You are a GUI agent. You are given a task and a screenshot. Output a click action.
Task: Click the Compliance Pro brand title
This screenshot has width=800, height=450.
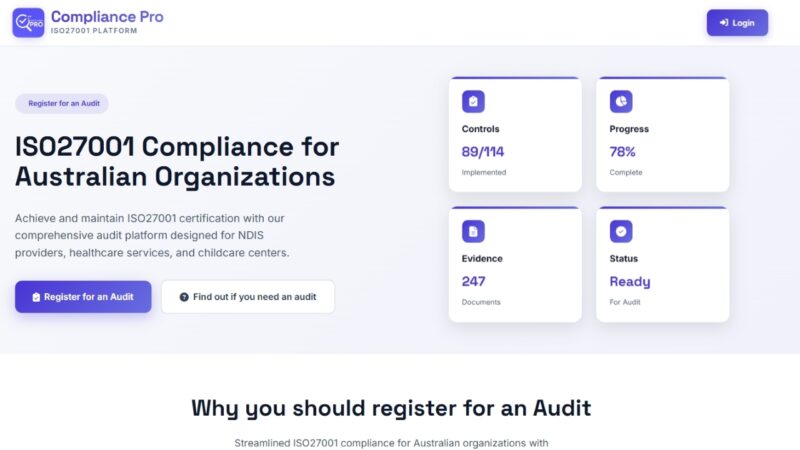point(107,16)
